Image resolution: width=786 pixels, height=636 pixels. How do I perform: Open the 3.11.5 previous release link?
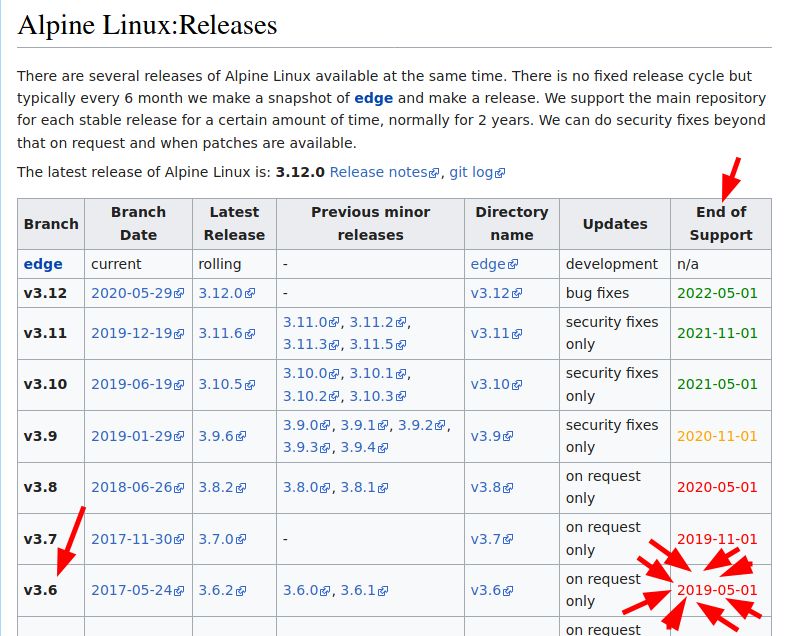point(377,344)
